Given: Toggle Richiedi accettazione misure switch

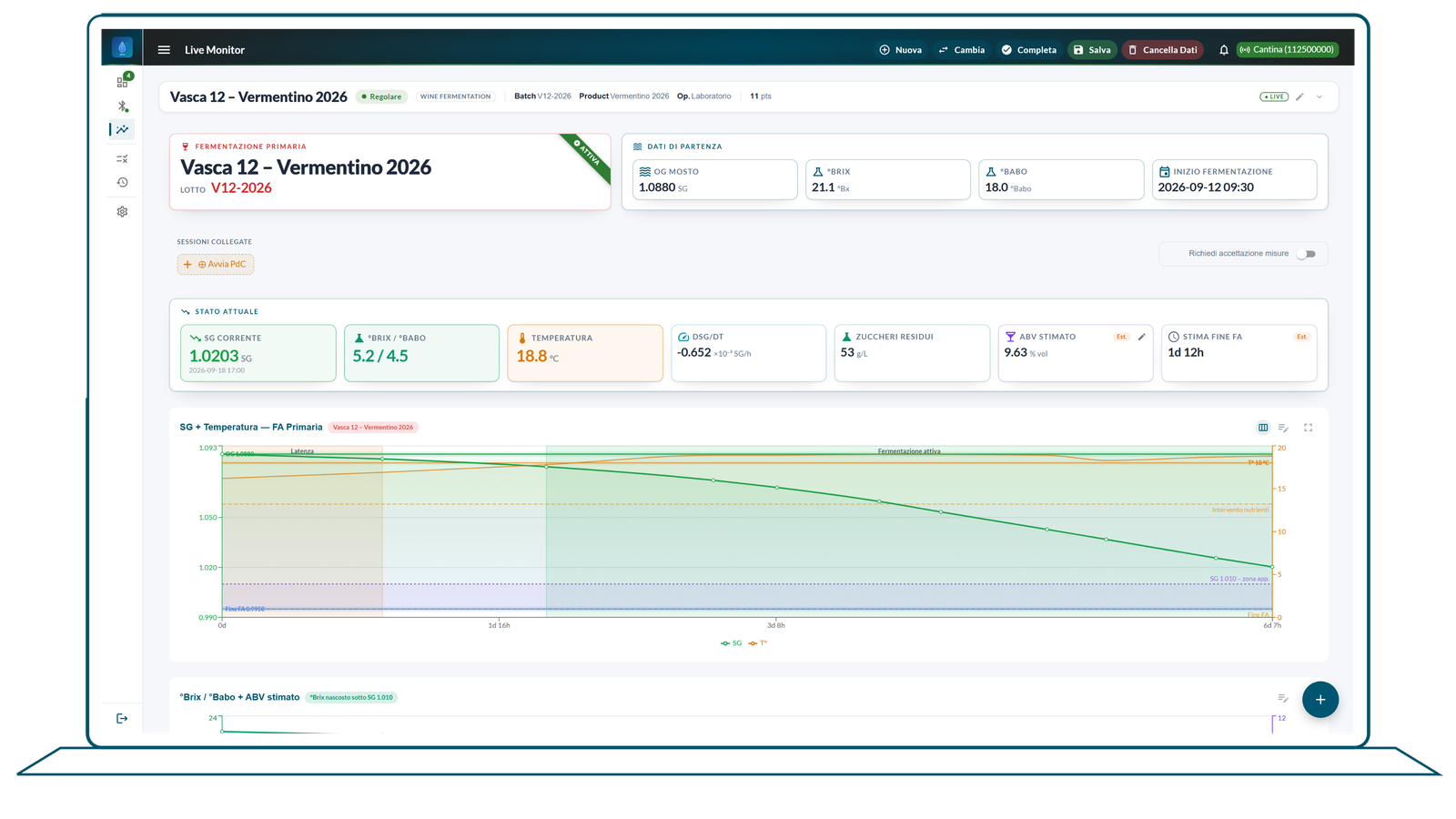Looking at the screenshot, I should [x=1307, y=254].
